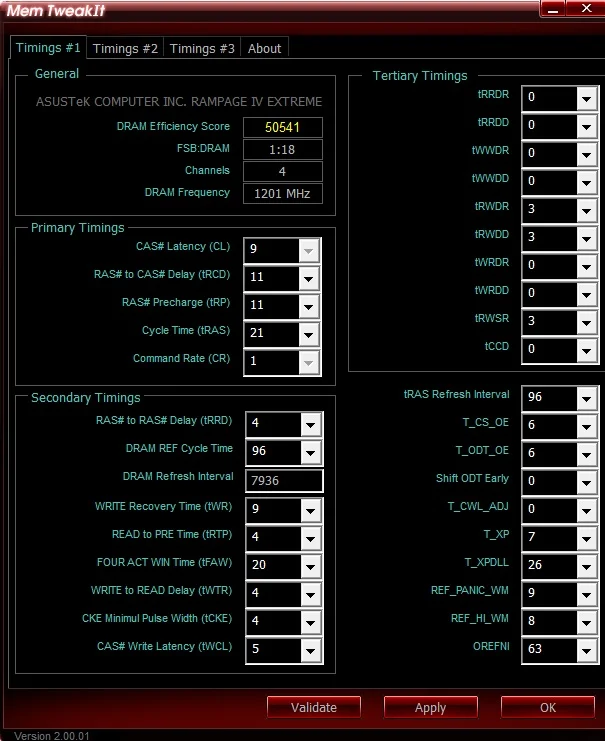The image size is (605, 741).
Task: Click the DRAM Refresh Interval field
Action: [x=284, y=481]
